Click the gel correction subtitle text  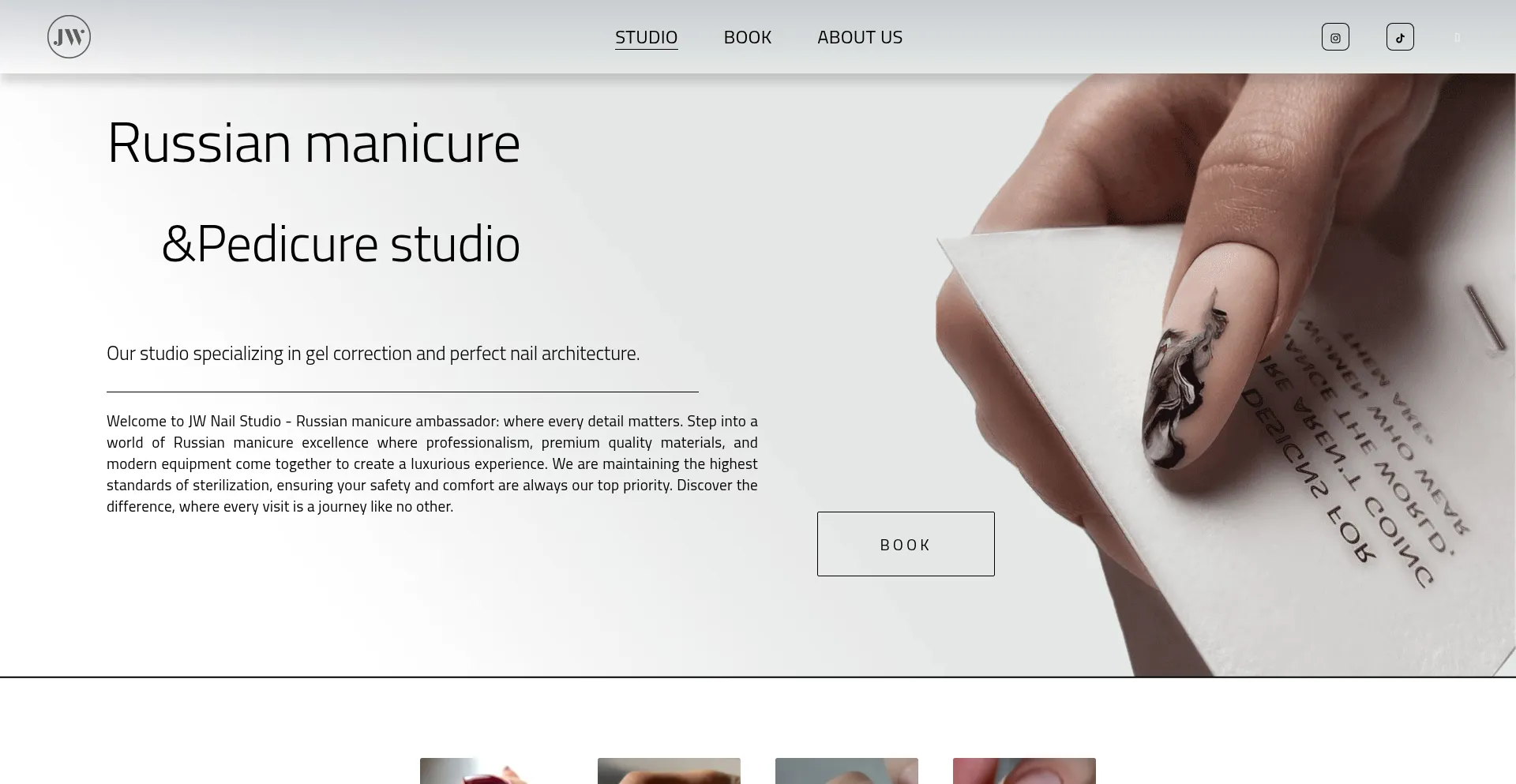tap(373, 353)
